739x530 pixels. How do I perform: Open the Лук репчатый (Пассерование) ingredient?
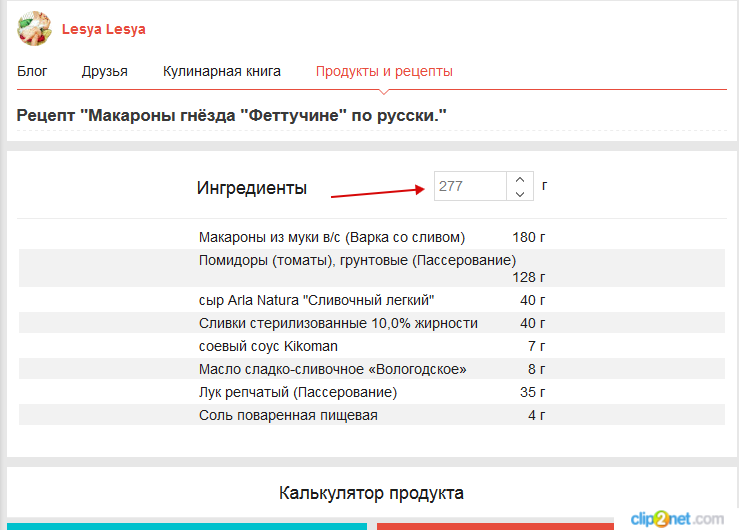pyautogui.click(x=298, y=392)
